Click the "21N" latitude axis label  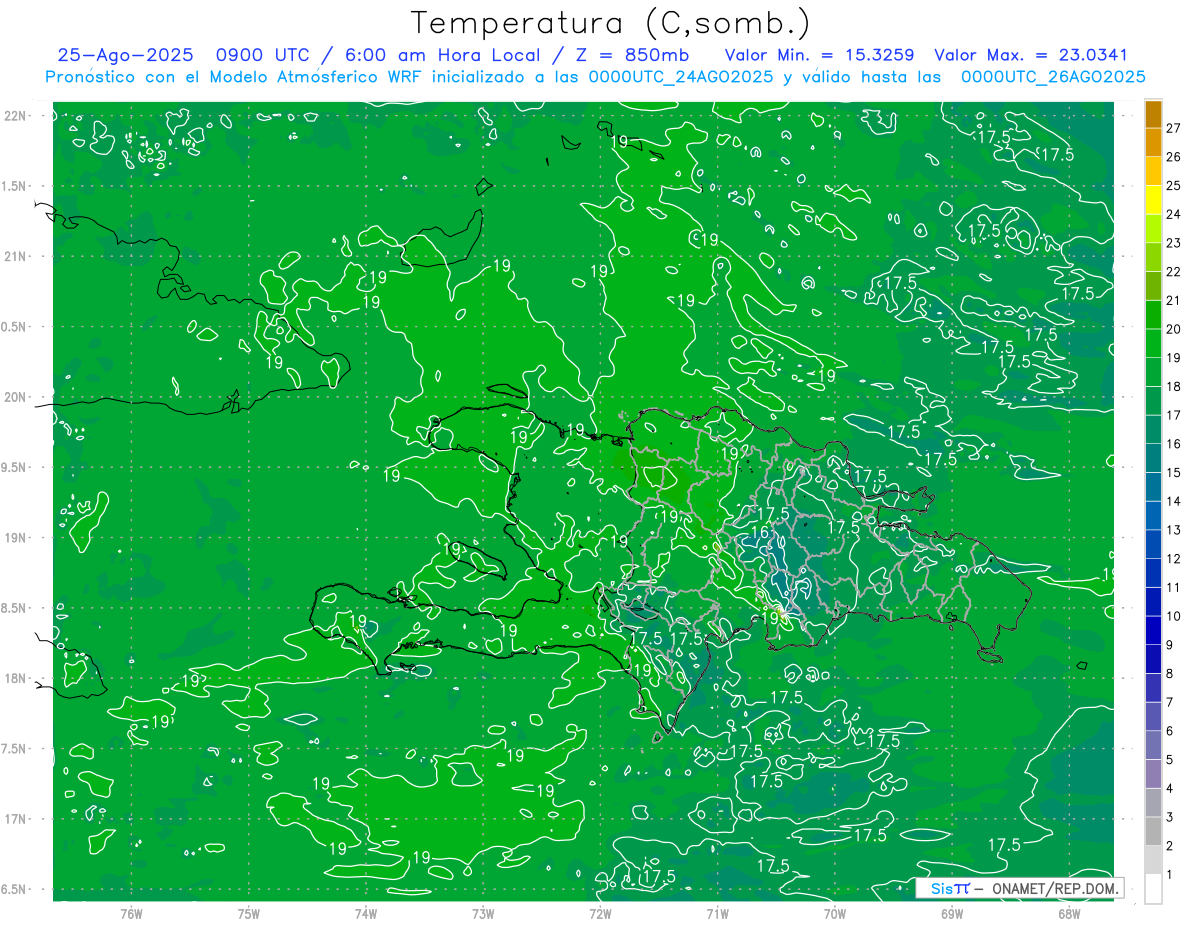[14, 257]
